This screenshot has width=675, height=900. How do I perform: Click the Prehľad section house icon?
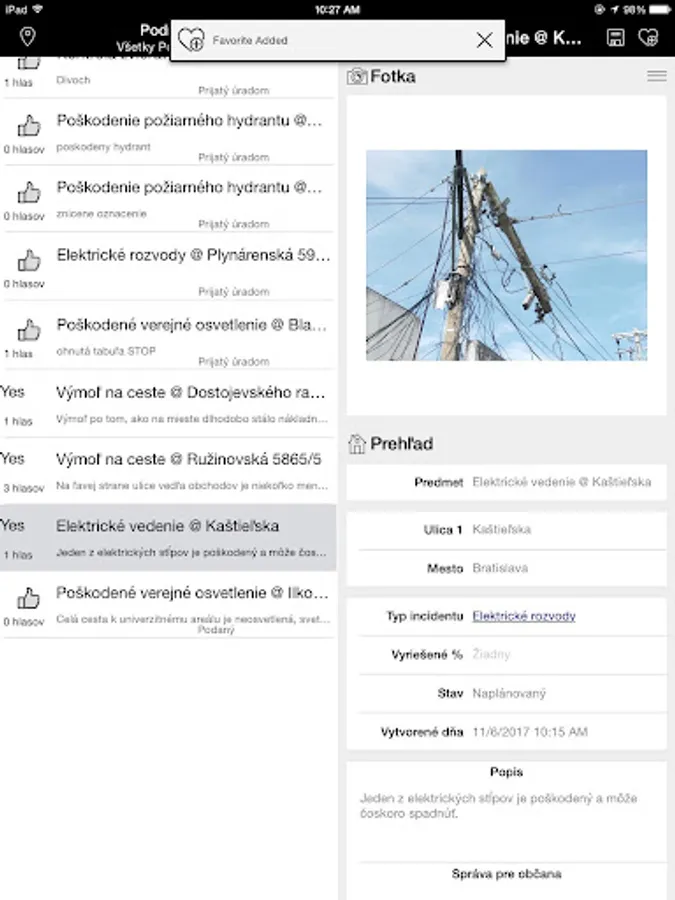pyautogui.click(x=357, y=444)
